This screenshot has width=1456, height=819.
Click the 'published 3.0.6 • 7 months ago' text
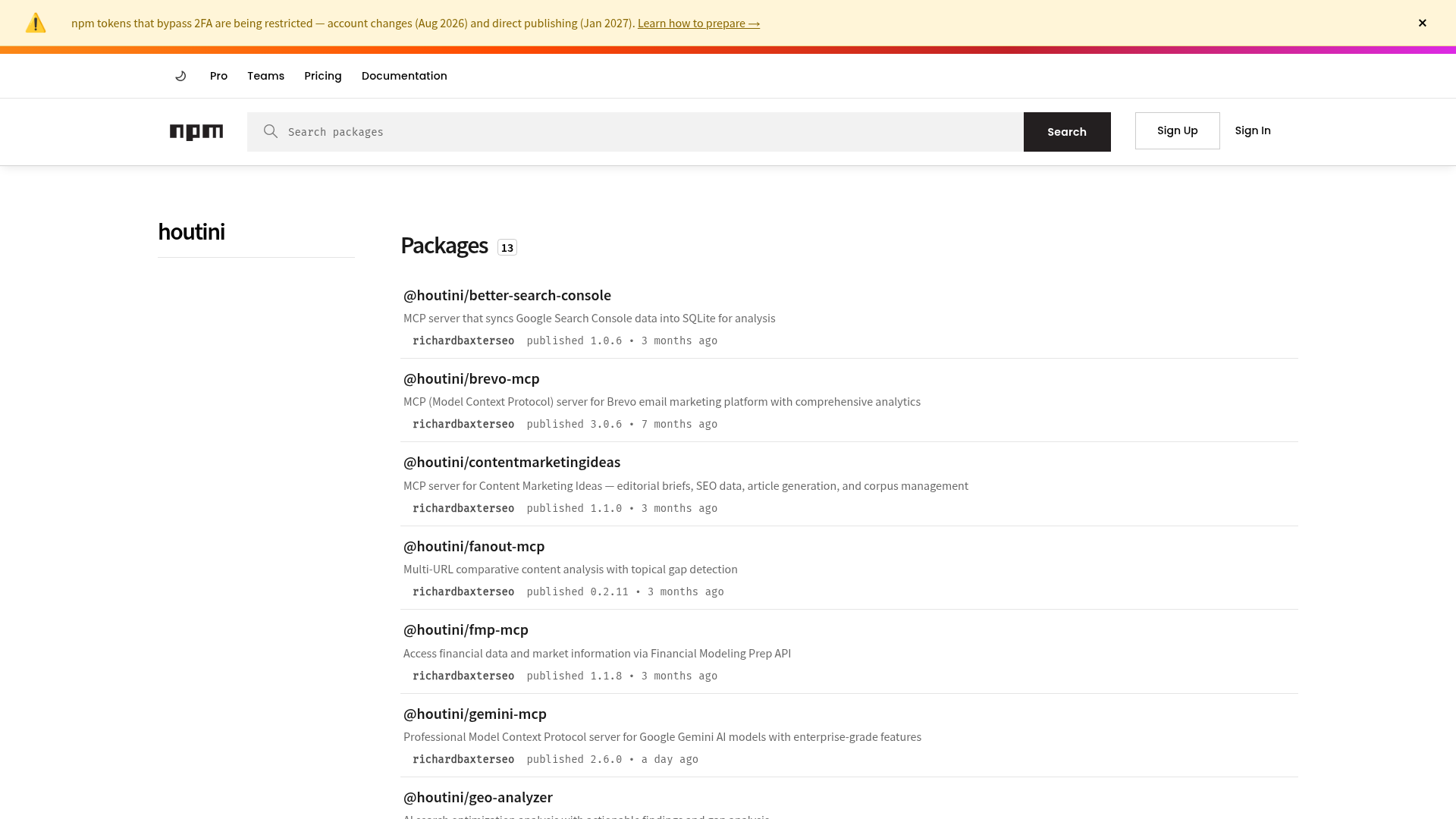coord(622,424)
